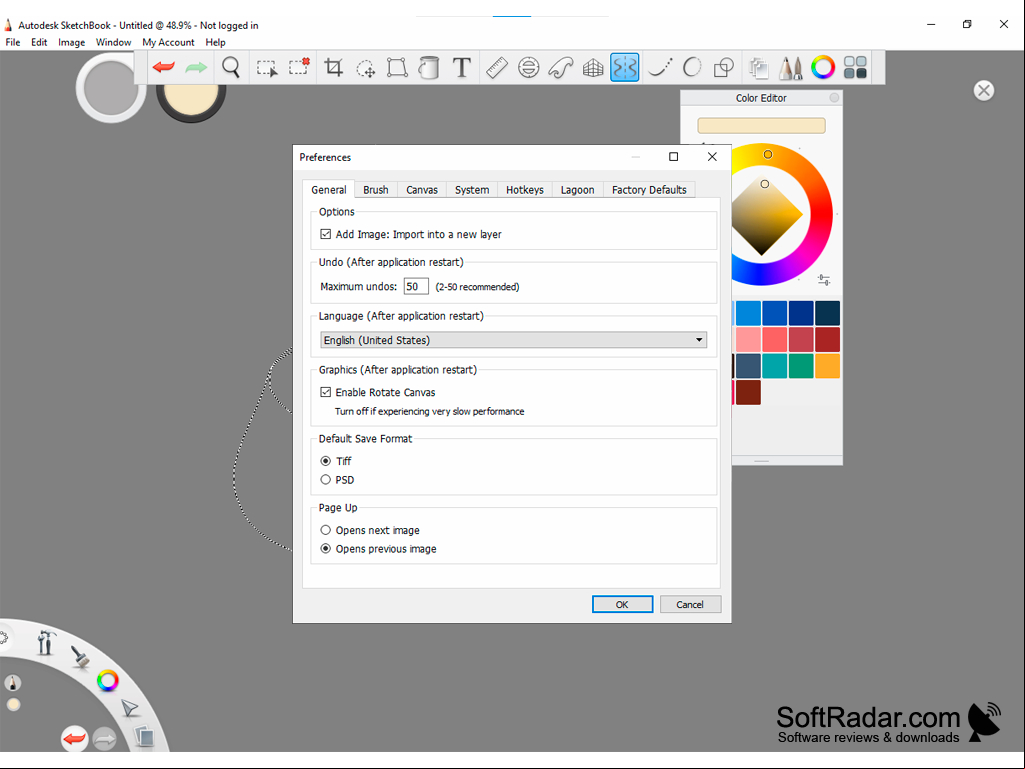The image size is (1025, 769).
Task: Click the Maximum undos input field
Action: click(416, 286)
